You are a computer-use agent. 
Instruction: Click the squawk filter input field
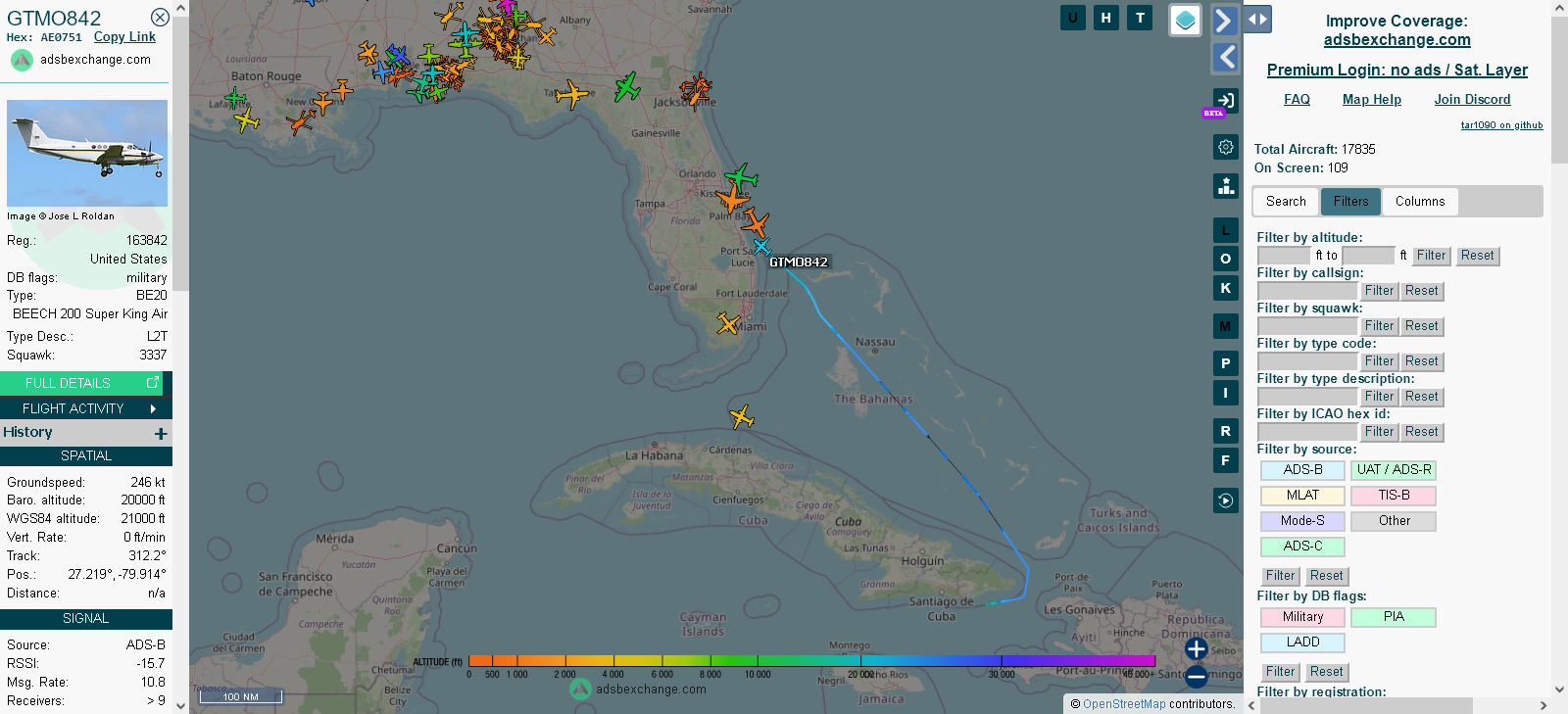1307,326
